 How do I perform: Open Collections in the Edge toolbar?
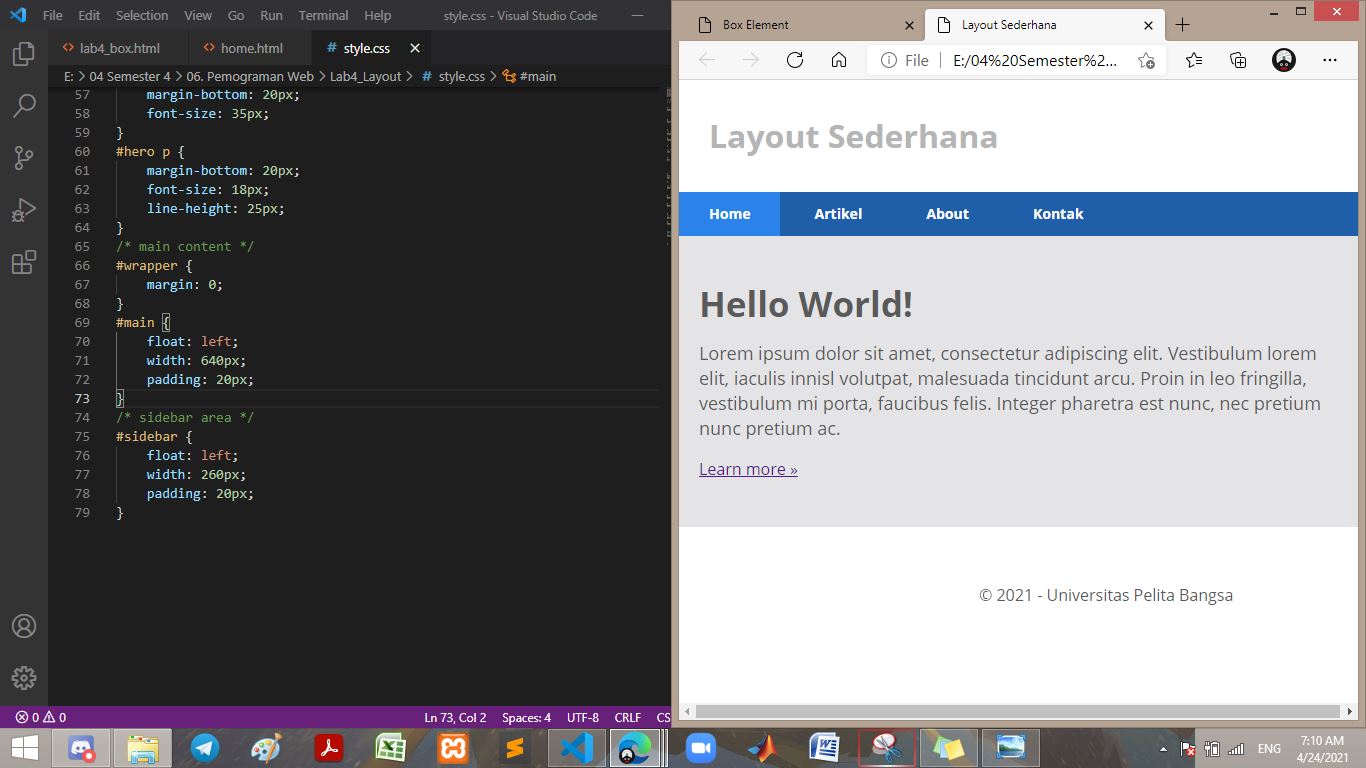pos(1238,60)
